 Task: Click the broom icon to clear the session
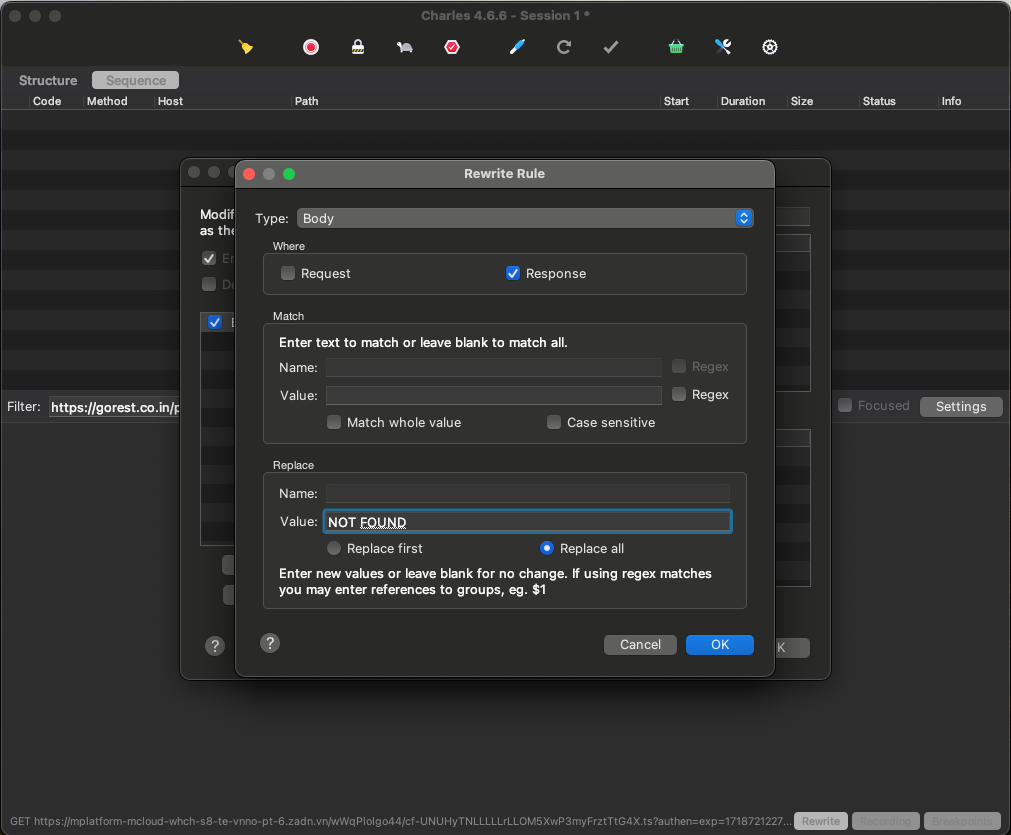click(x=245, y=46)
